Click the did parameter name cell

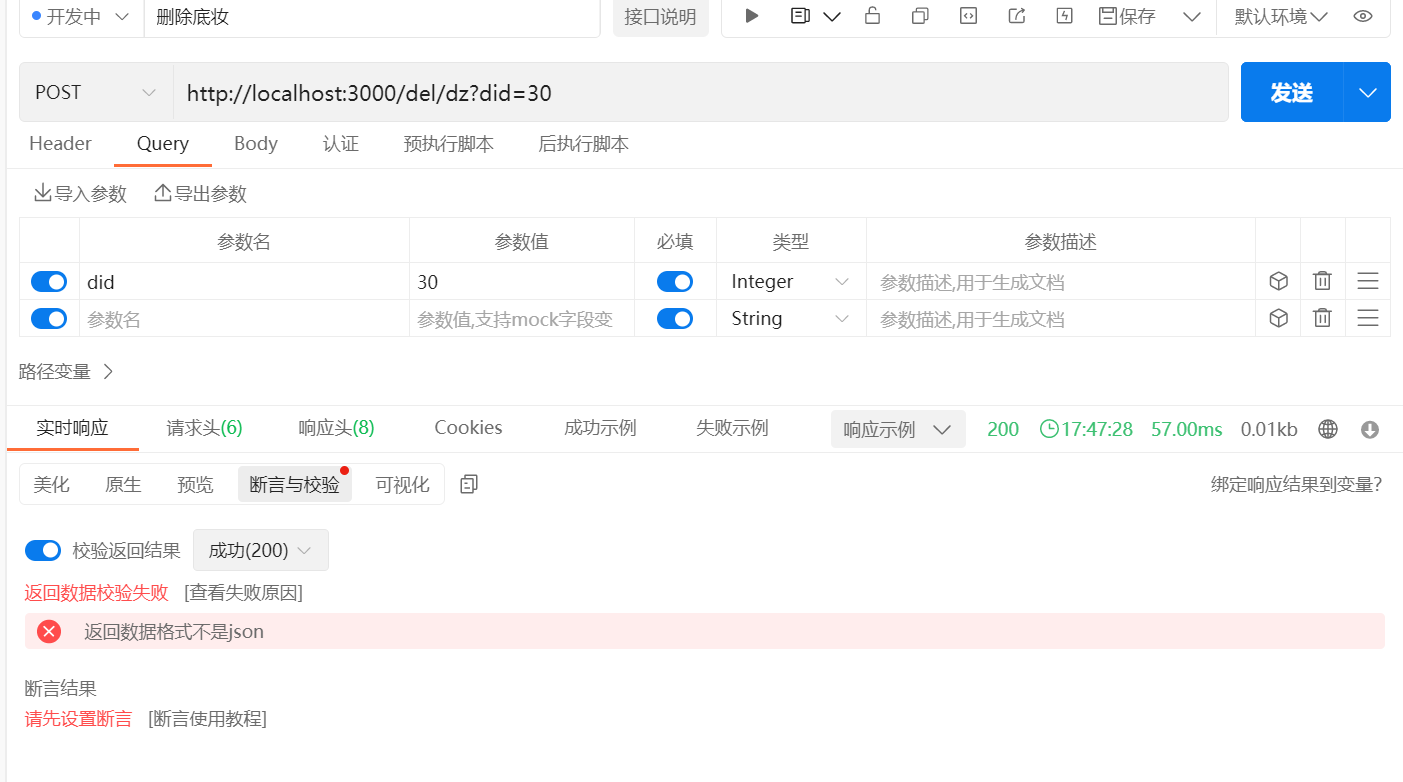point(244,282)
